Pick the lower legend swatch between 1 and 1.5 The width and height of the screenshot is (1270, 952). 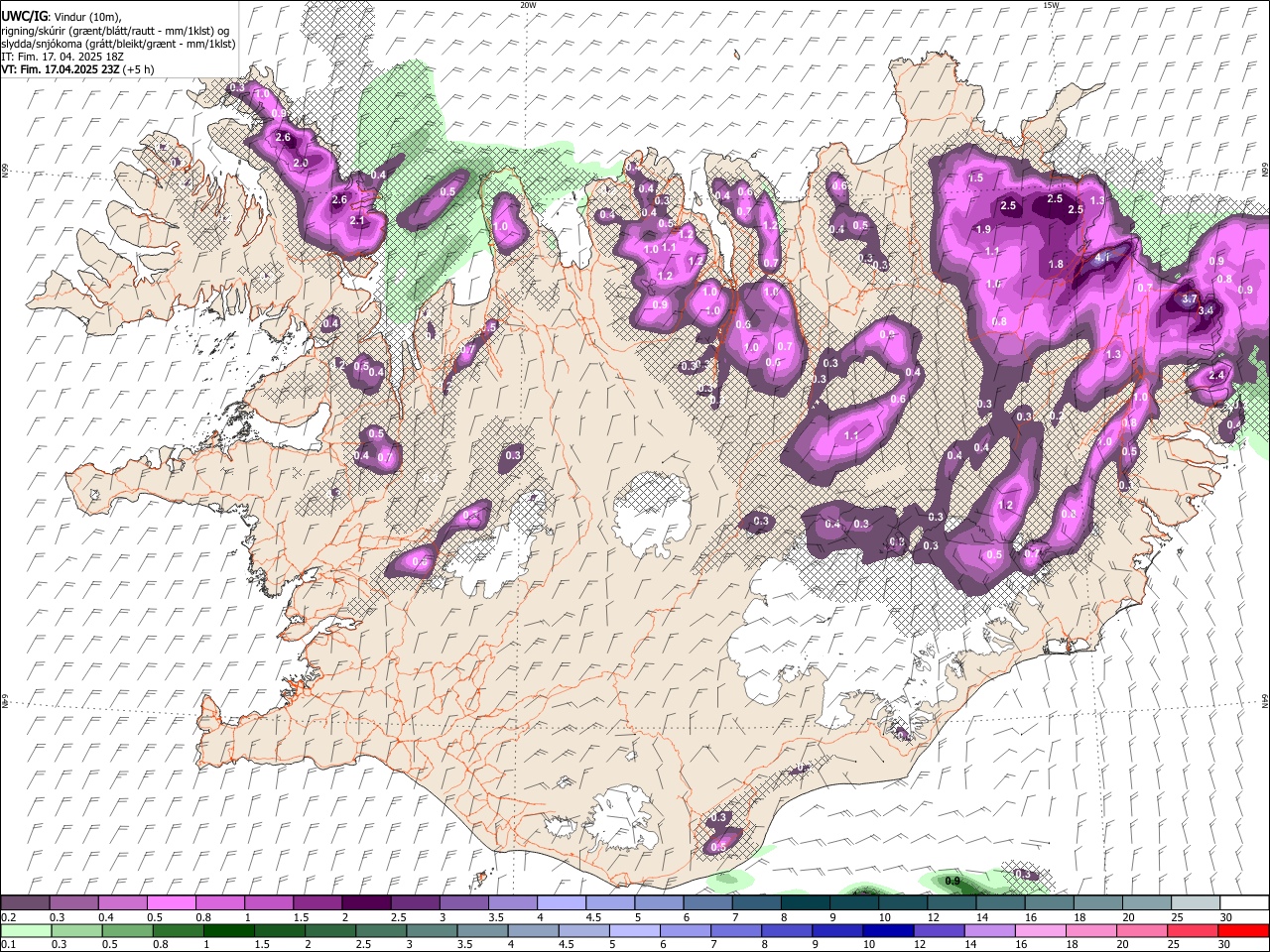click(x=228, y=930)
